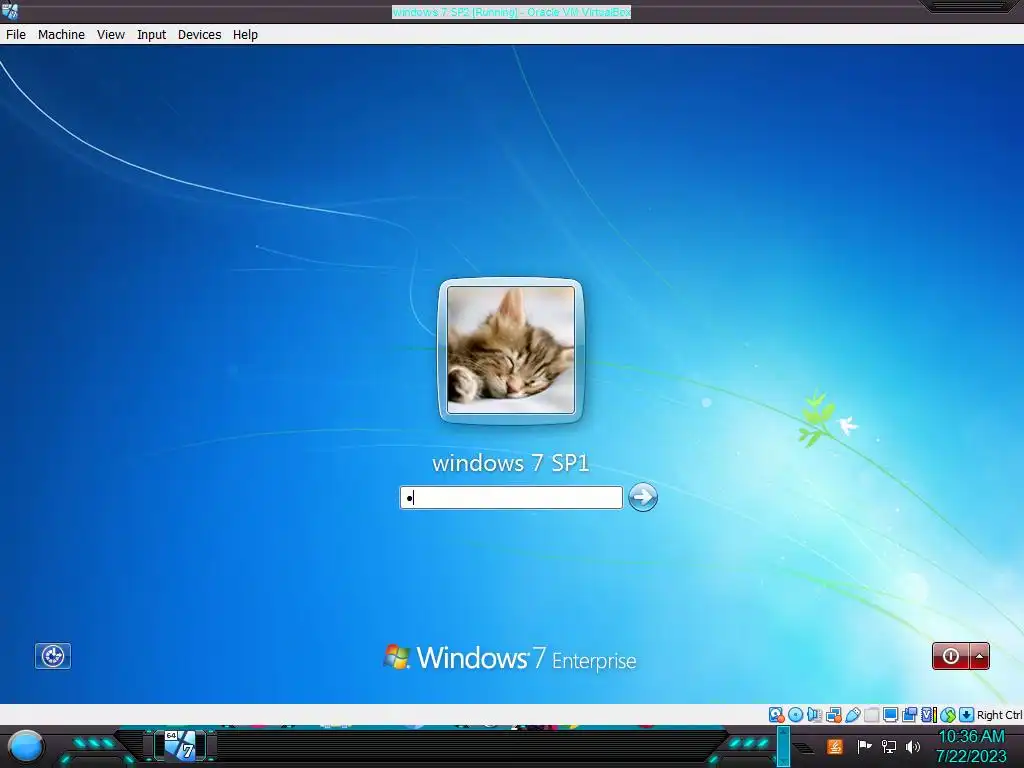Click the volume speaker tray icon
Image resolution: width=1024 pixels, height=768 pixels.
pos(913,746)
